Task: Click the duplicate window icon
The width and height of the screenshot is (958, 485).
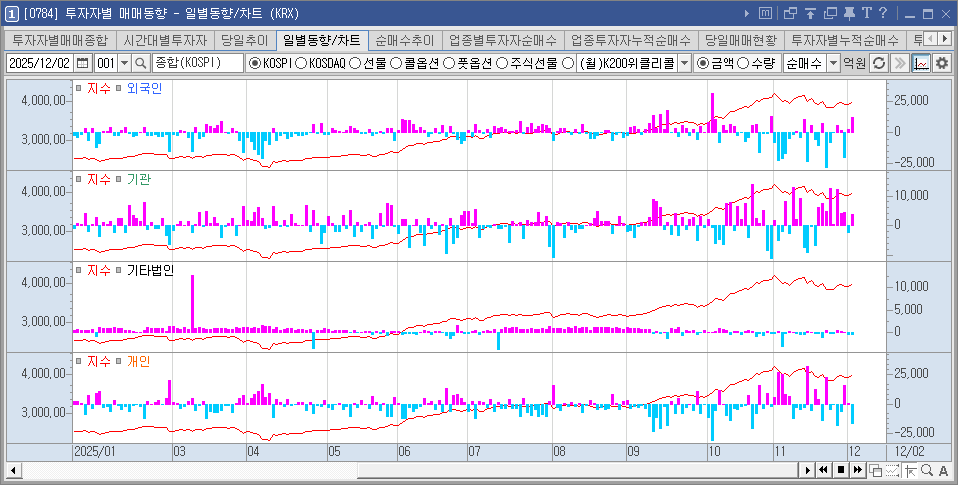Action: click(x=830, y=13)
